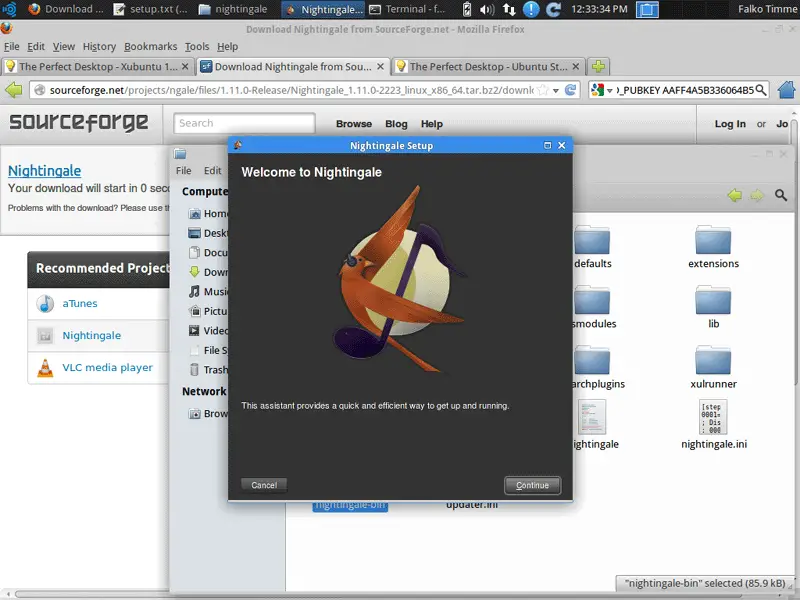Open the History menu
The width and height of the screenshot is (800, 600).
pyautogui.click(x=99, y=46)
